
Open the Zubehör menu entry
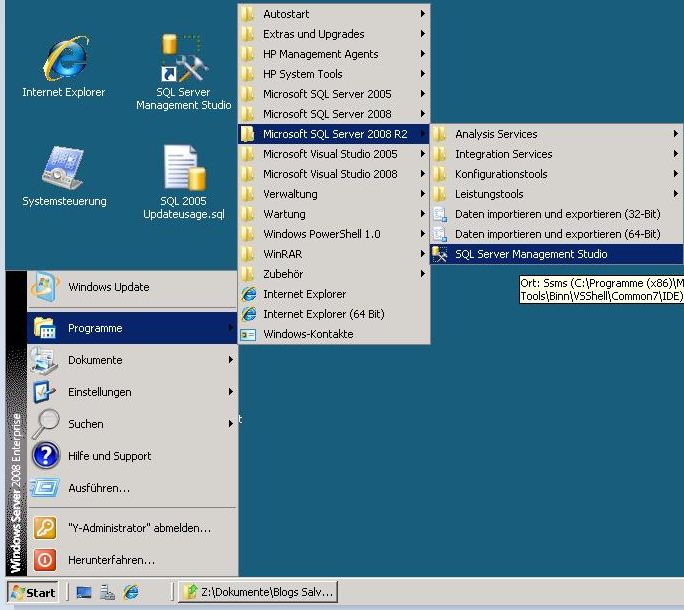[x=334, y=274]
